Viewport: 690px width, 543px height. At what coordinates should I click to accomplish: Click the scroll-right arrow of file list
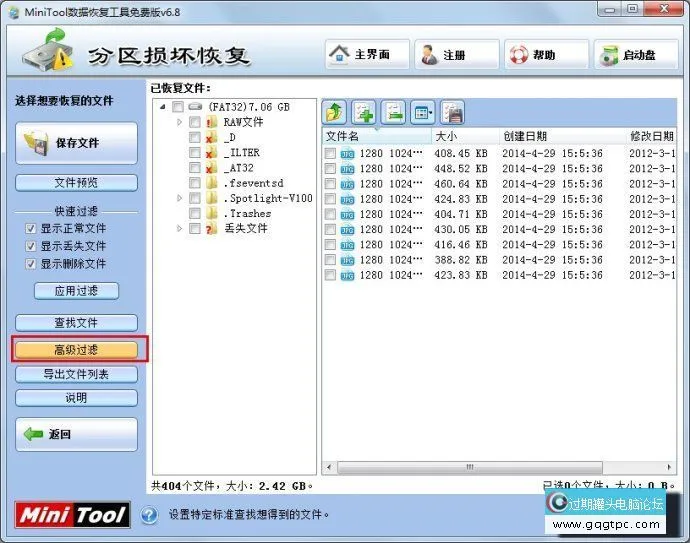[x=669, y=467]
